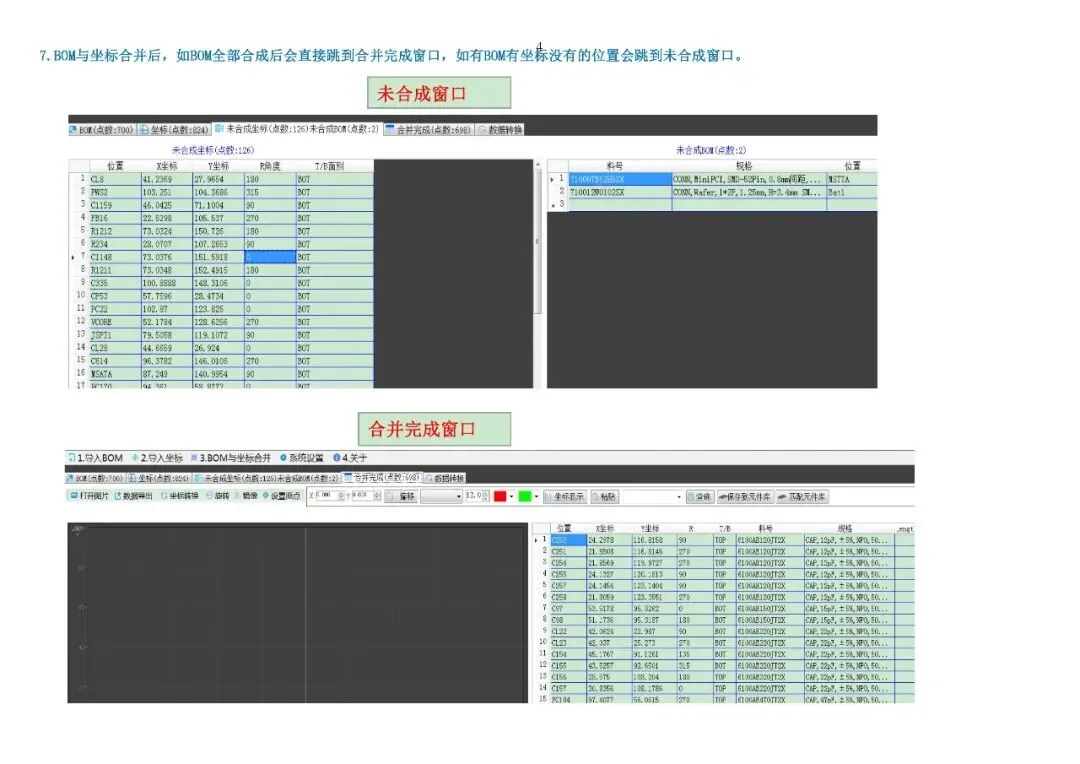Click the 旋转 rotate icon
Screen dimensions: 1080x764
(x=218, y=496)
